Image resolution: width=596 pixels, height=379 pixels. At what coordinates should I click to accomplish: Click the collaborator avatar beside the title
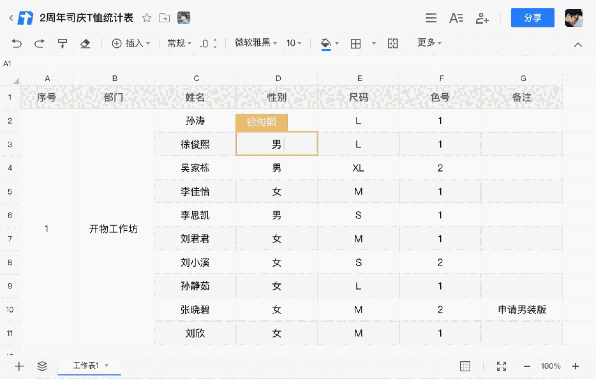click(x=184, y=18)
